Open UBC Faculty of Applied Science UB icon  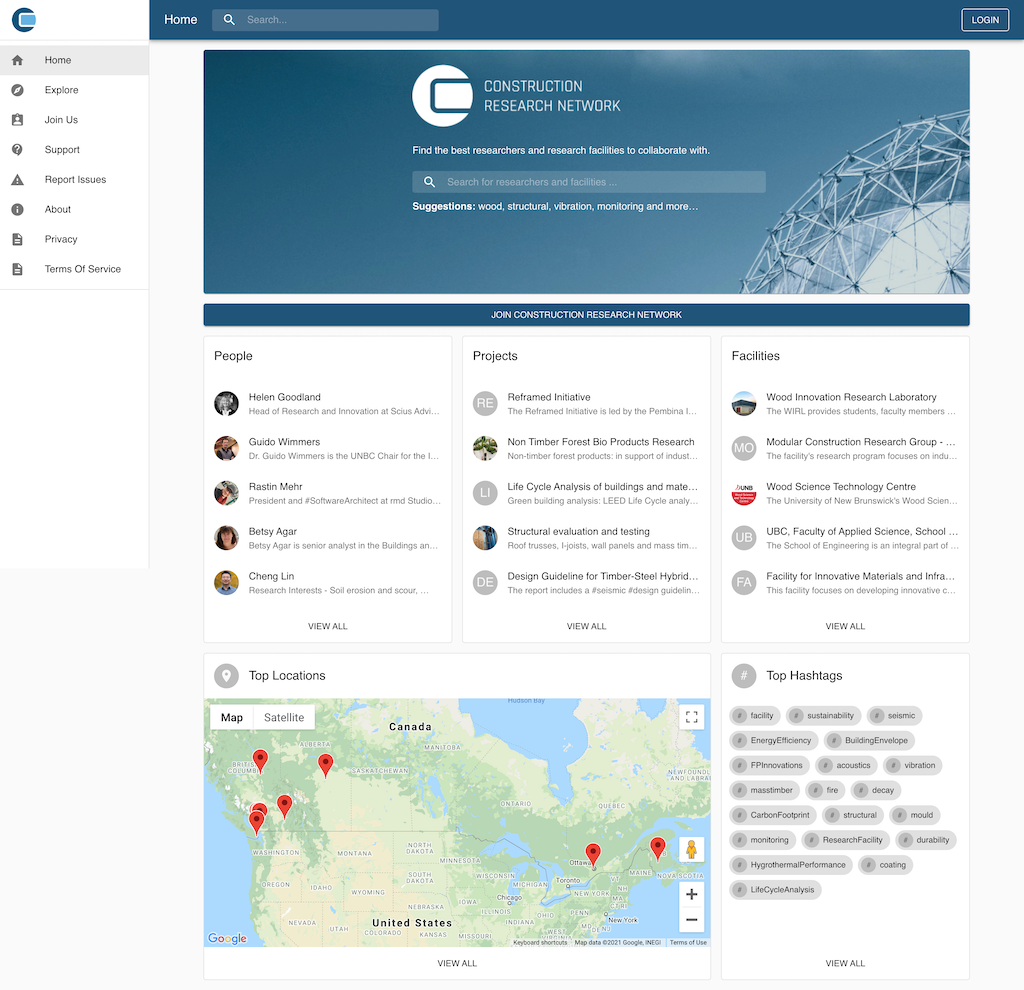744,538
